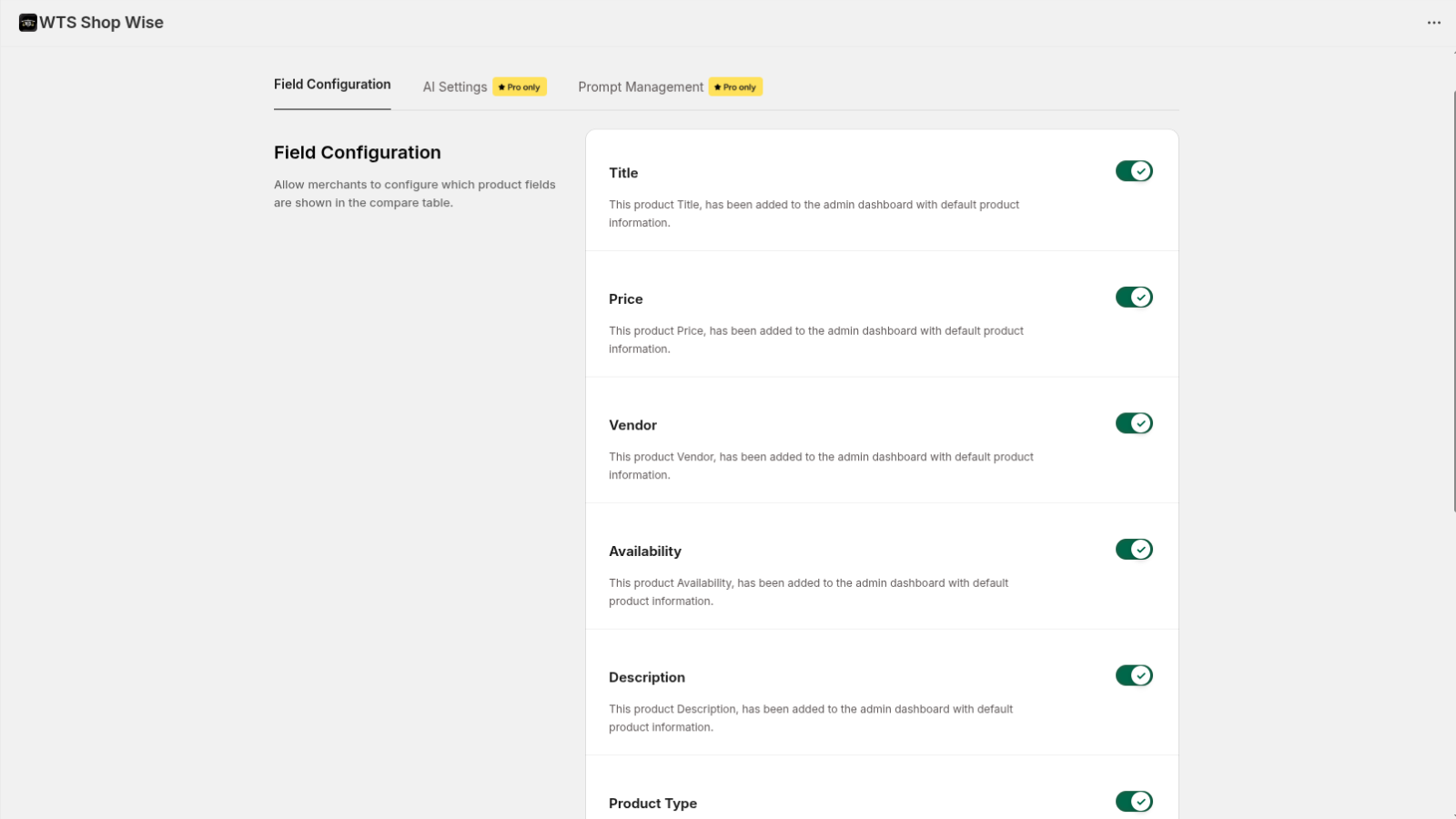Click the checkmark icon on the Vendor switch

click(x=1140, y=422)
